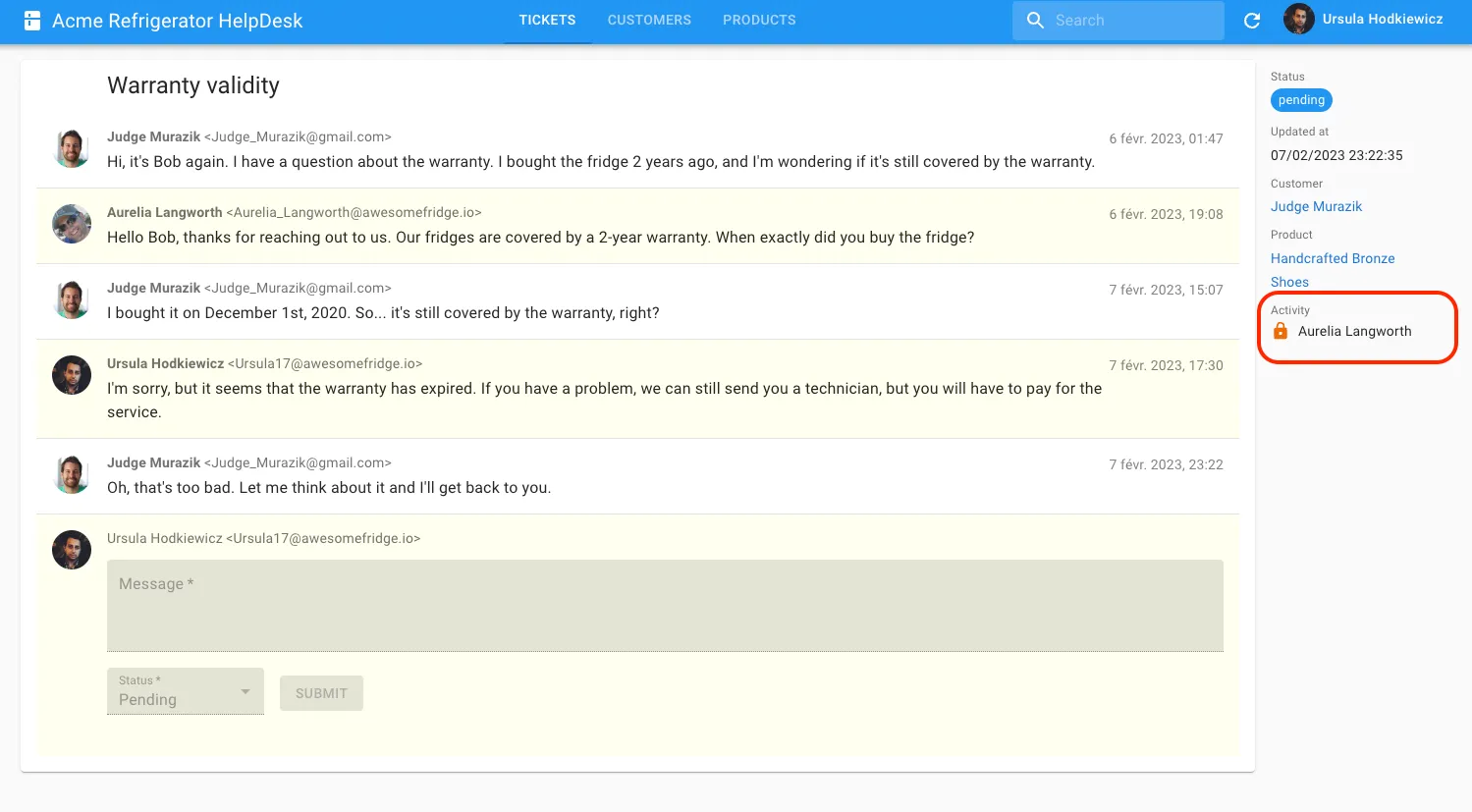The height and width of the screenshot is (812, 1472).
Task: Click Ursula's avatar next to the reply form
Action: (x=72, y=550)
